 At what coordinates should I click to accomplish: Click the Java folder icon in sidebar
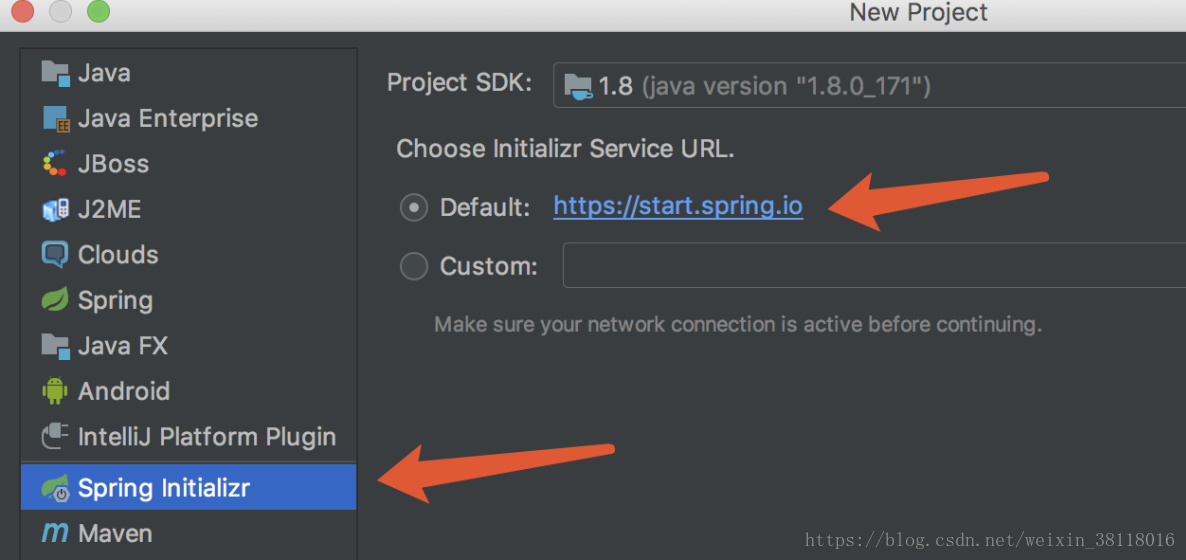coord(55,73)
